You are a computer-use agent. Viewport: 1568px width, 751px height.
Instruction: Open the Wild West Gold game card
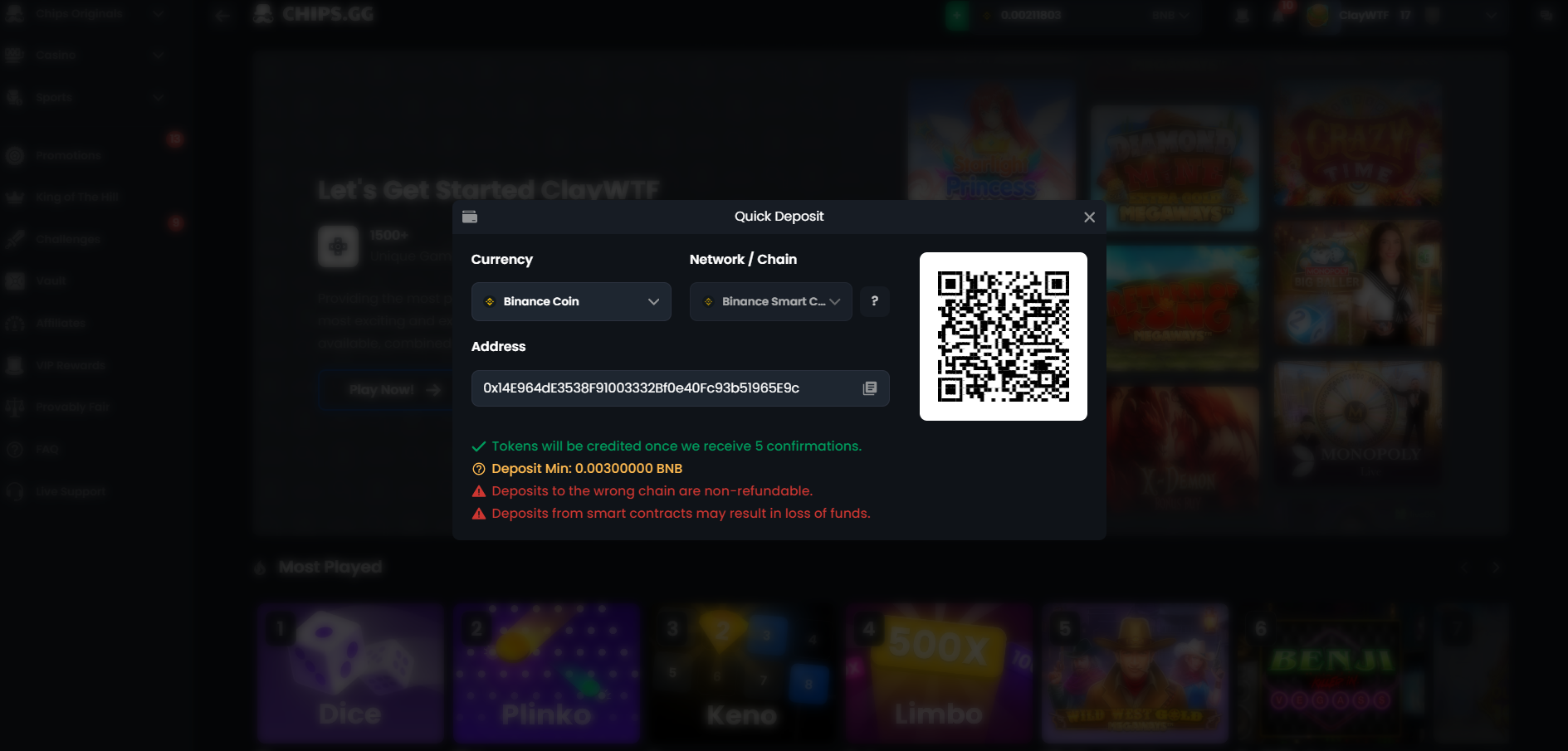point(1135,672)
